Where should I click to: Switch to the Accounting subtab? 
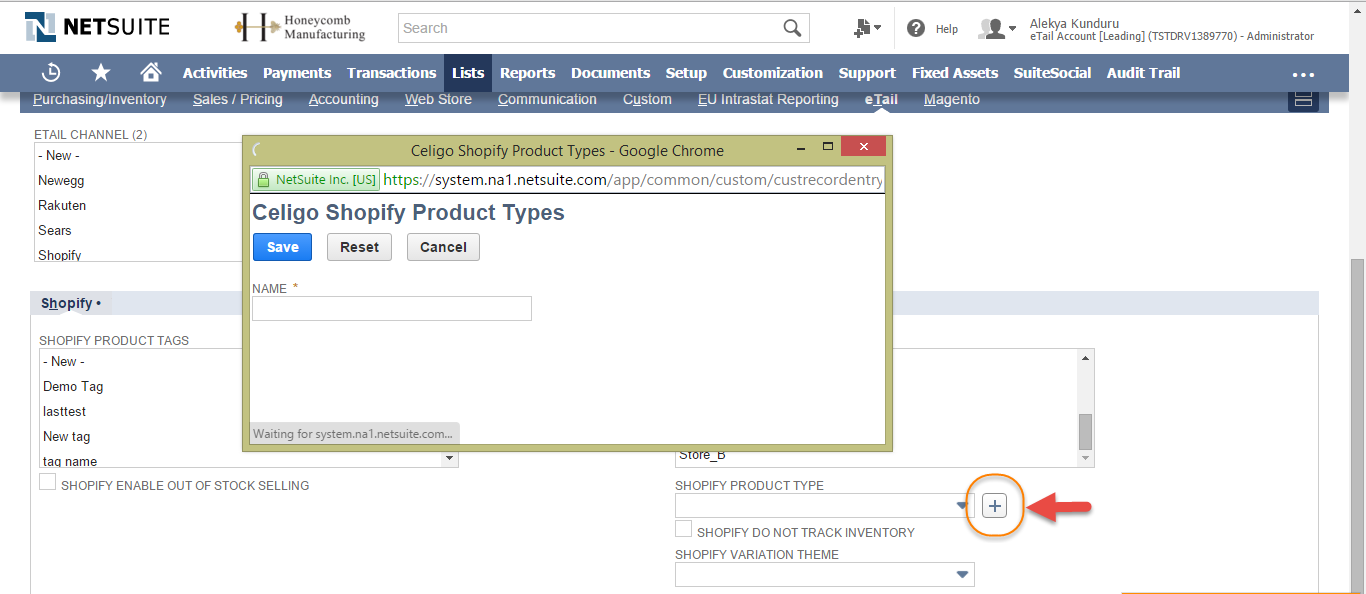(x=344, y=100)
